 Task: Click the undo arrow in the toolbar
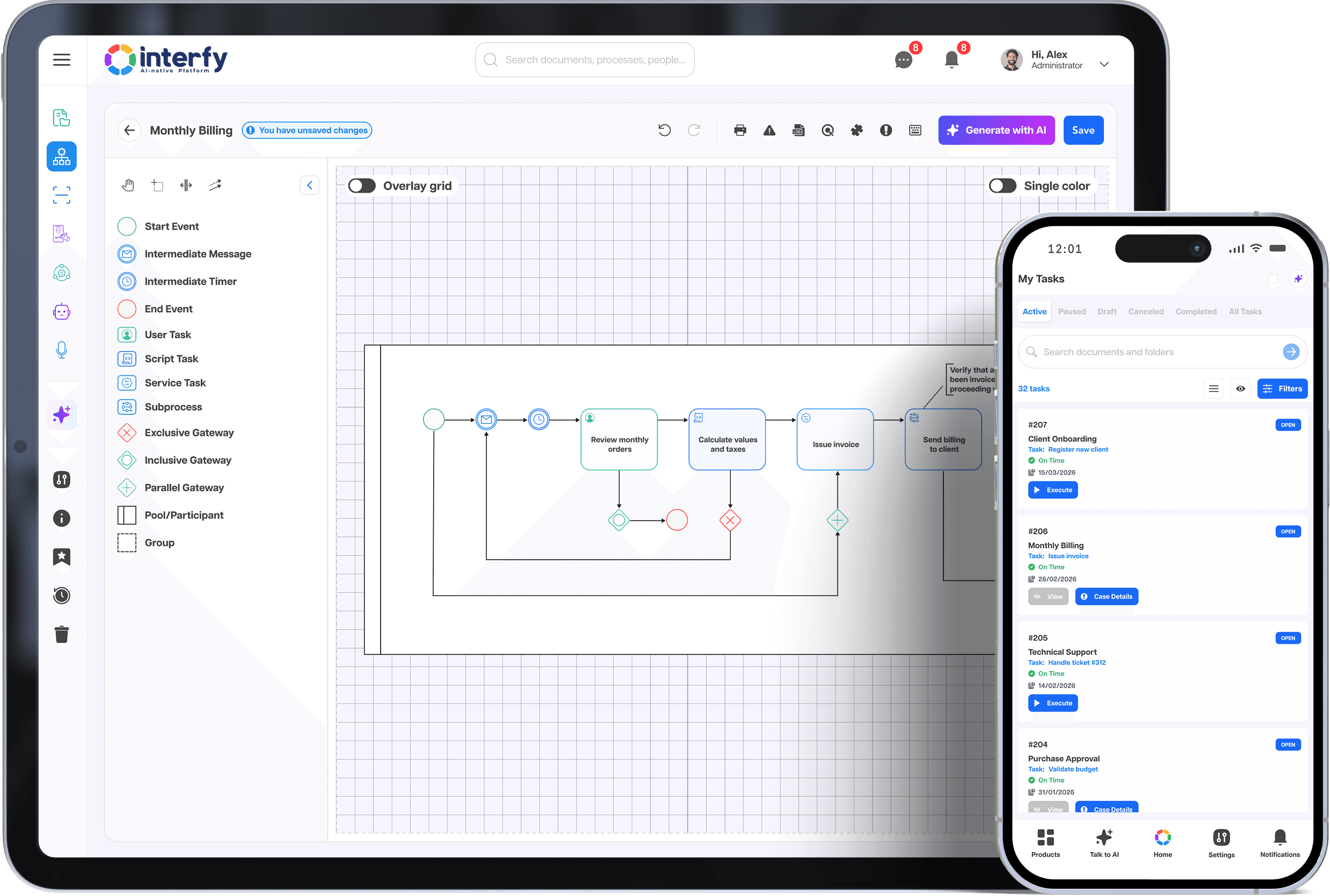pos(664,130)
